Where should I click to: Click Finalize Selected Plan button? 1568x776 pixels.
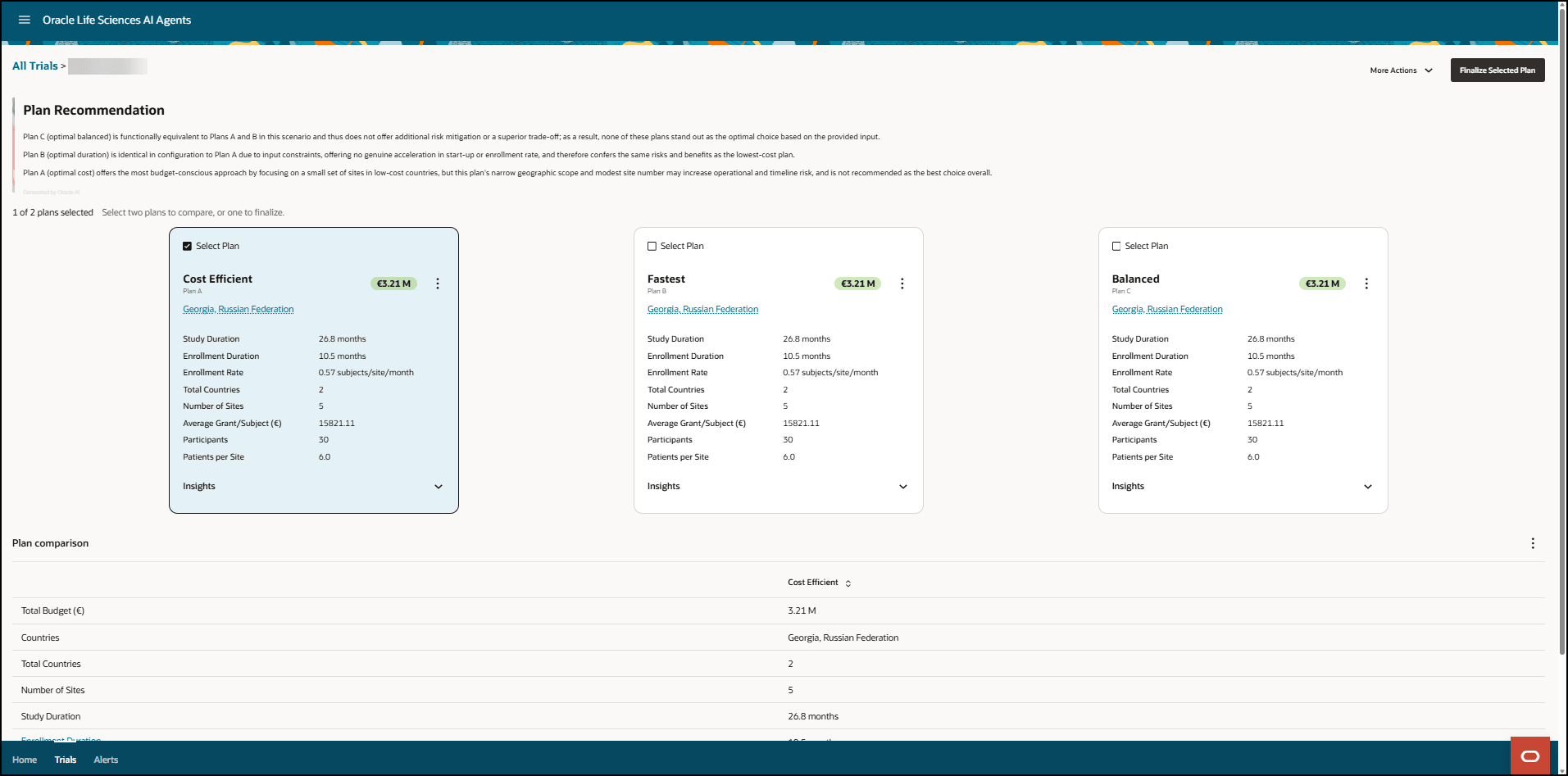click(x=1498, y=70)
